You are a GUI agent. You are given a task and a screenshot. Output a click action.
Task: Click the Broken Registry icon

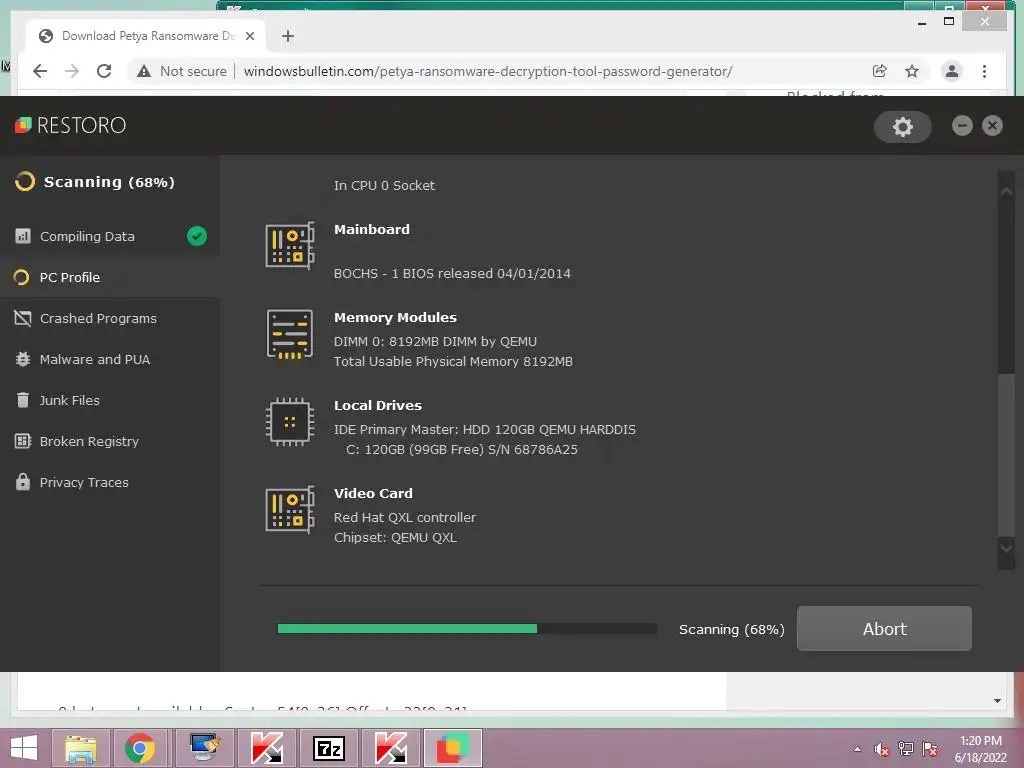[x=23, y=441]
